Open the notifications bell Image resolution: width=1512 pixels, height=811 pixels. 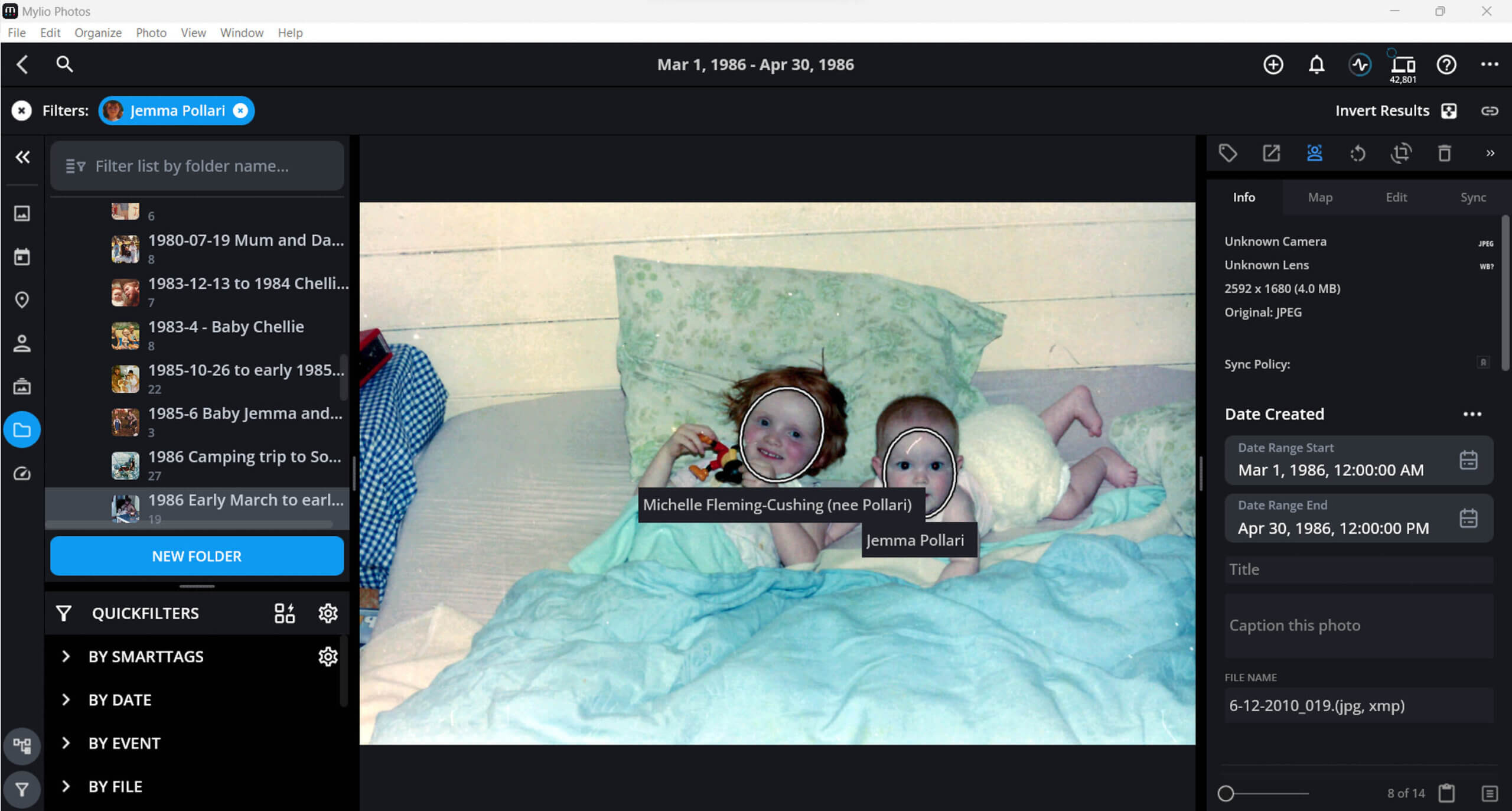1316,64
